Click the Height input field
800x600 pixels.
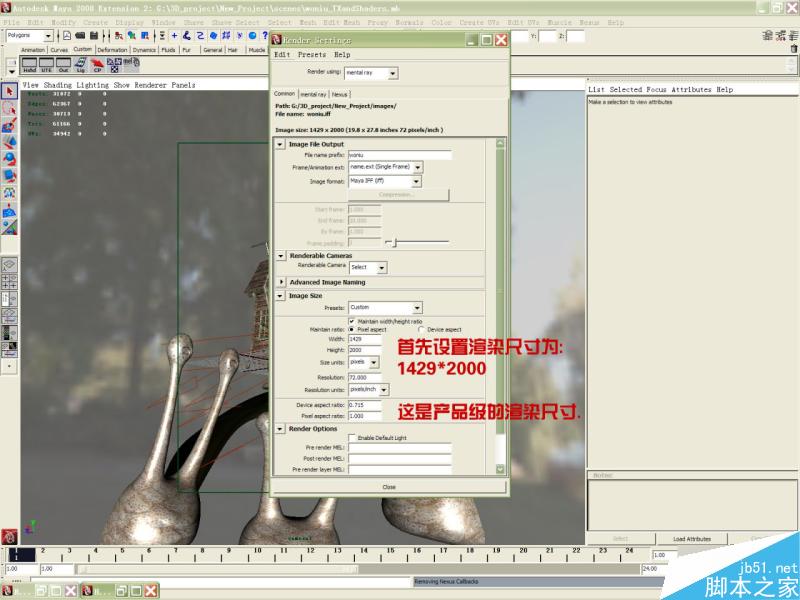tap(365, 350)
